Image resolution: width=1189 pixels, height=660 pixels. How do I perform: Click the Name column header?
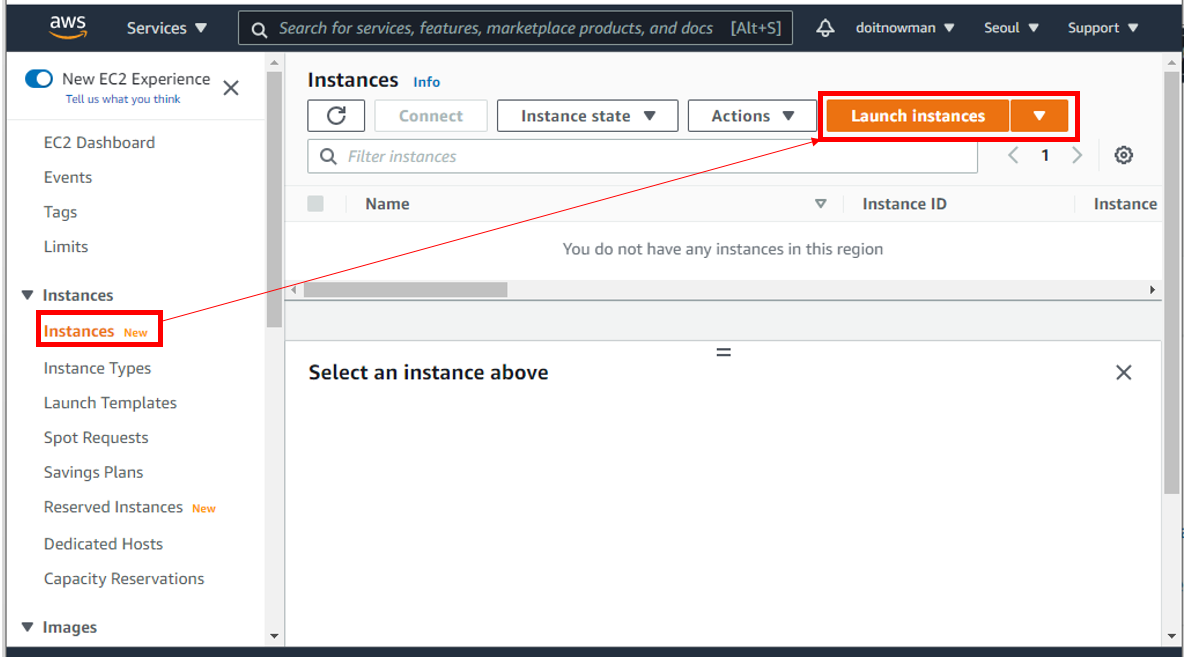(x=387, y=204)
